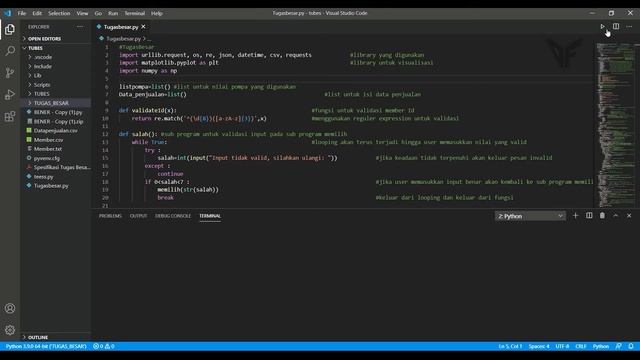The image size is (640, 360).
Task: Click 'Spaces: 4' indentation setting
Action: (539, 346)
